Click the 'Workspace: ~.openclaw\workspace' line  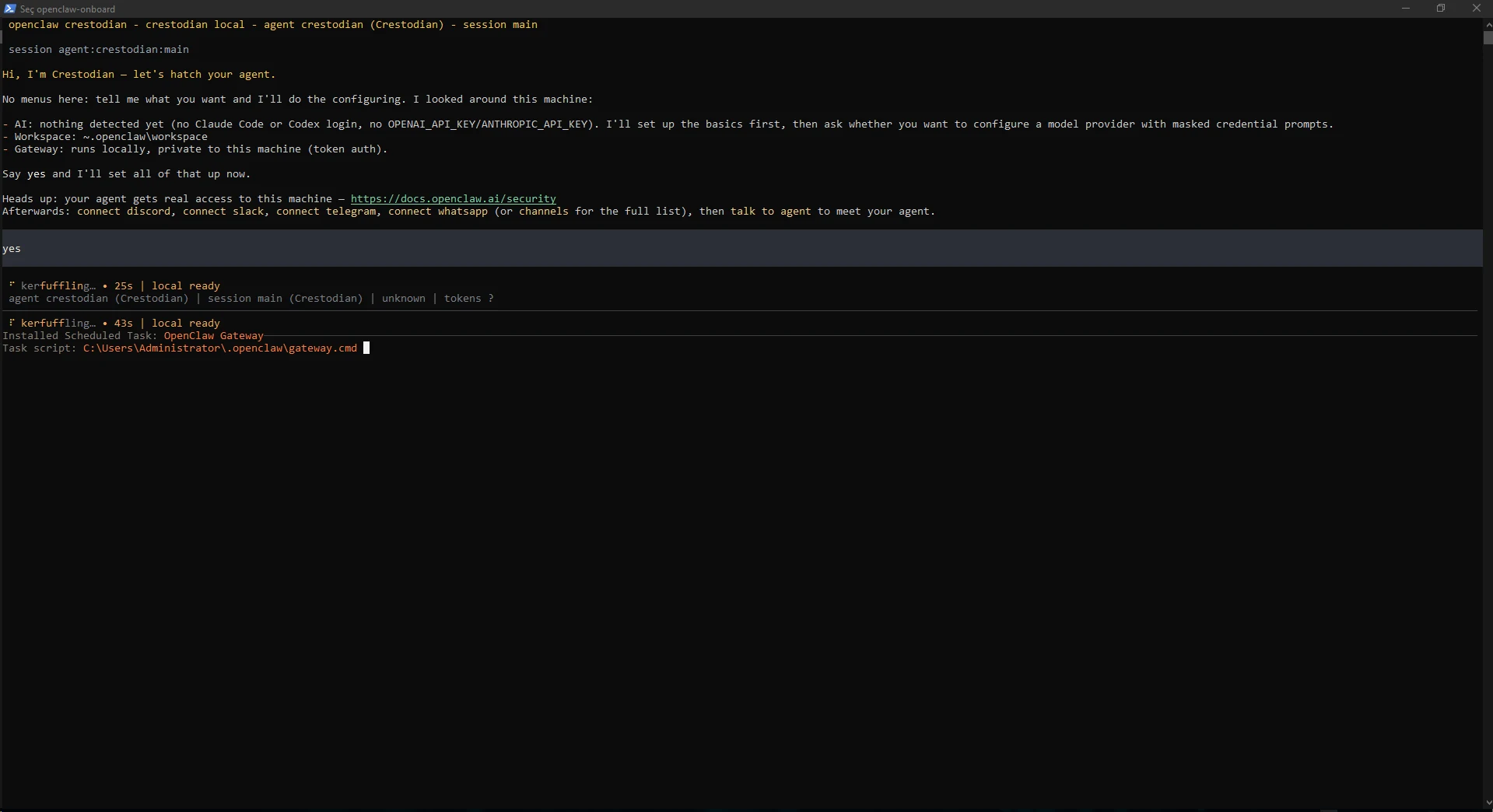105,137
